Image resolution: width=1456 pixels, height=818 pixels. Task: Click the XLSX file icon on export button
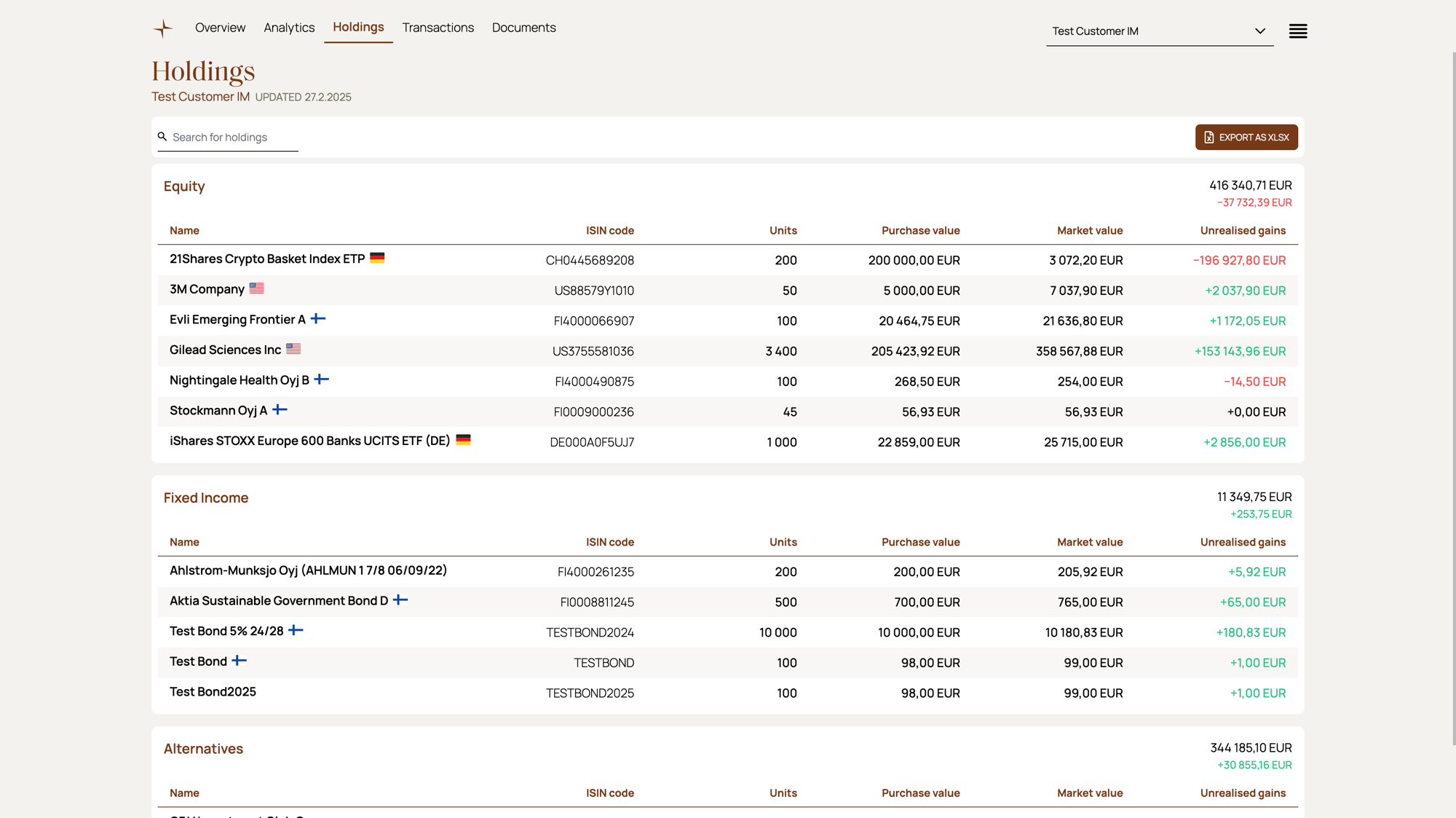[x=1208, y=137]
